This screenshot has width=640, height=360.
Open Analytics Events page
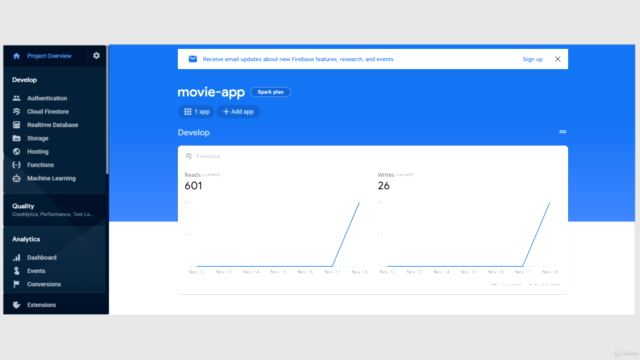click(x=36, y=271)
